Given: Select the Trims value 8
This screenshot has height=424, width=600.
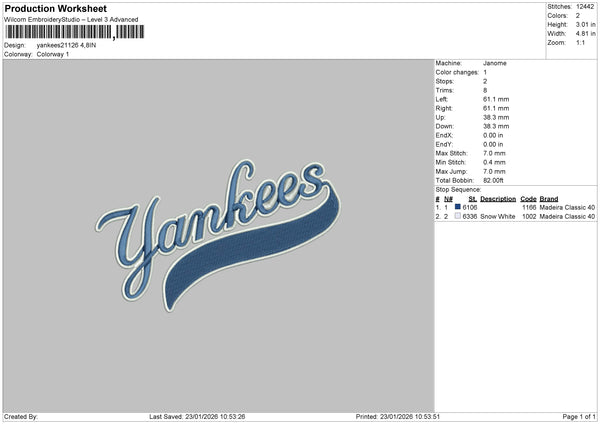Looking at the screenshot, I should coord(485,90).
